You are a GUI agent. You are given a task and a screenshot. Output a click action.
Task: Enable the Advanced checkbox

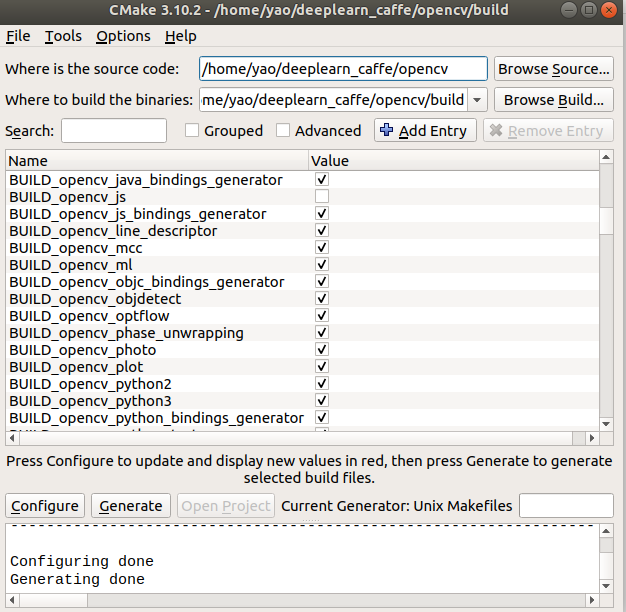point(283,131)
